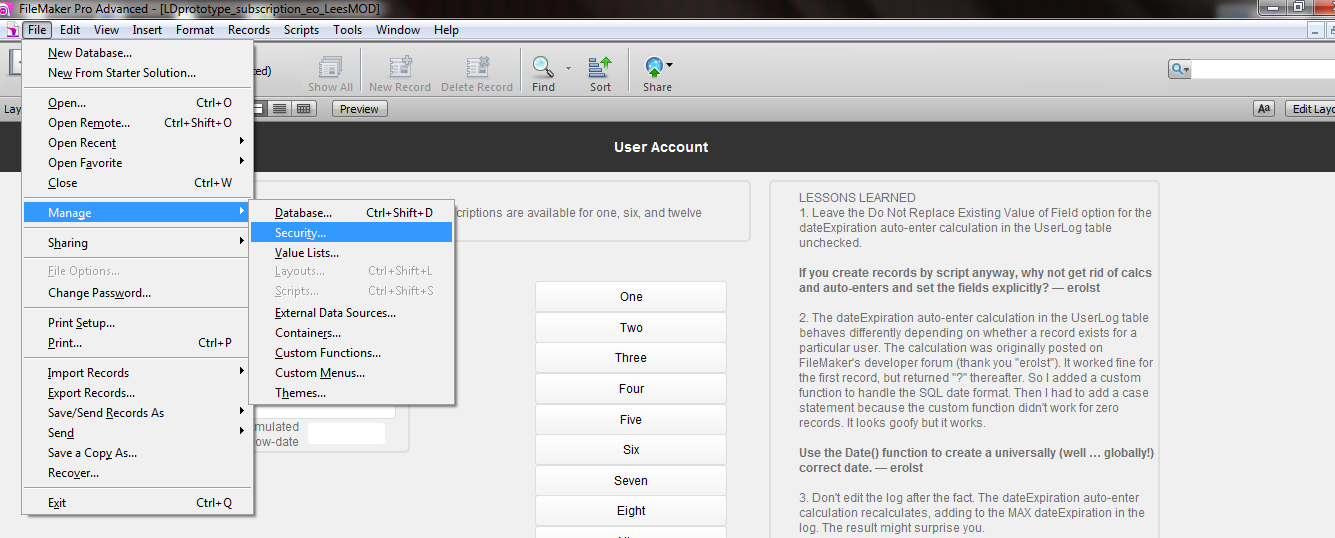Click the Sort records icon

pyautogui.click(x=600, y=68)
